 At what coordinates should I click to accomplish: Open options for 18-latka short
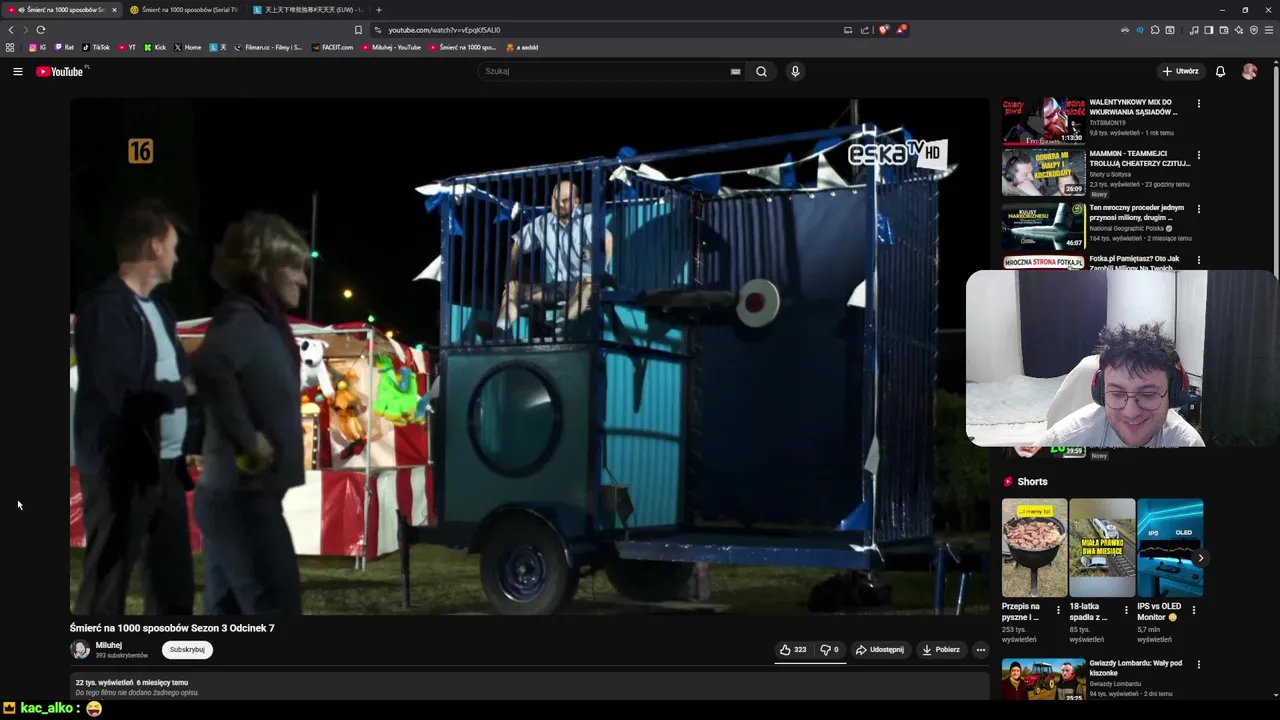1126,610
